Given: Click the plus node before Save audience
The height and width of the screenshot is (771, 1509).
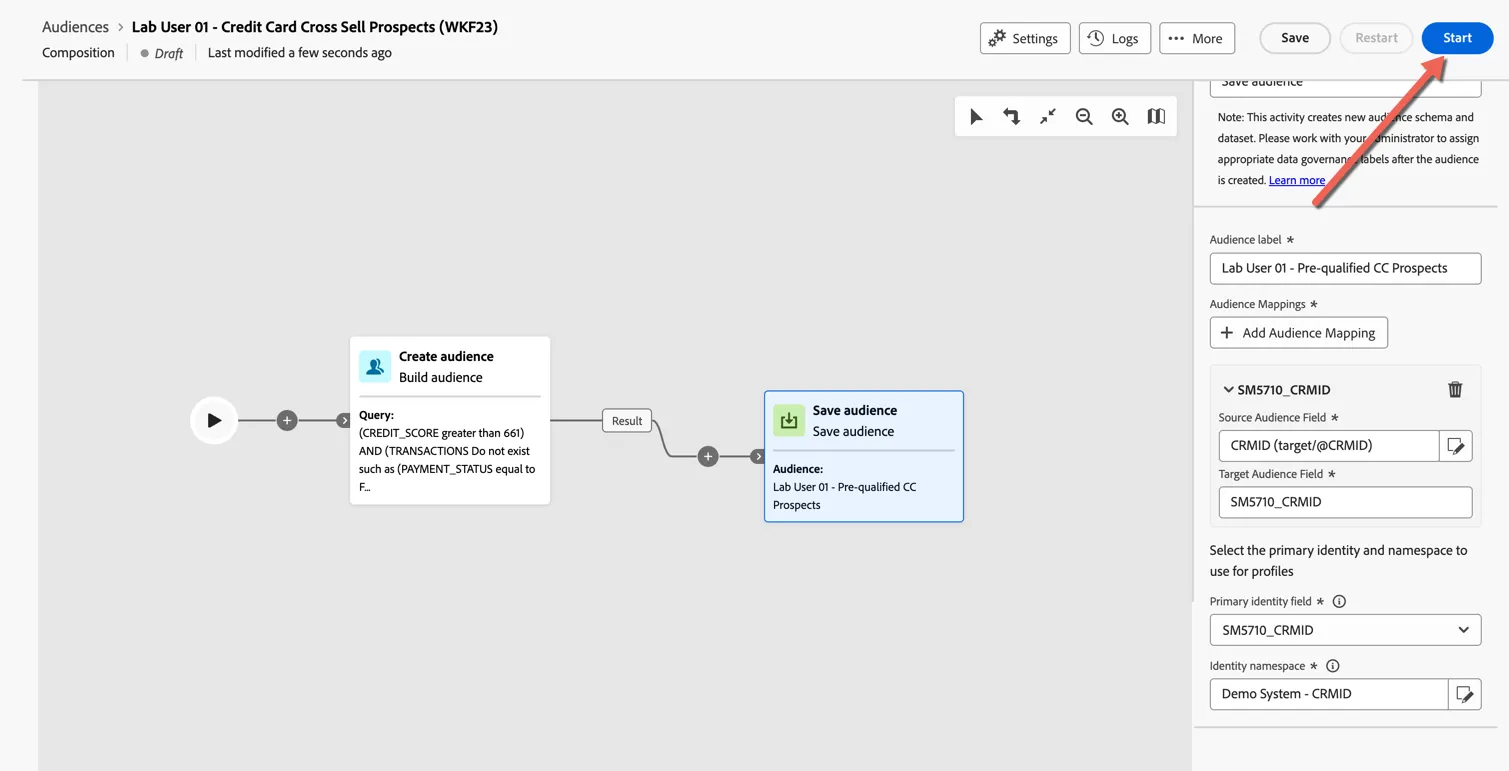Looking at the screenshot, I should [708, 457].
